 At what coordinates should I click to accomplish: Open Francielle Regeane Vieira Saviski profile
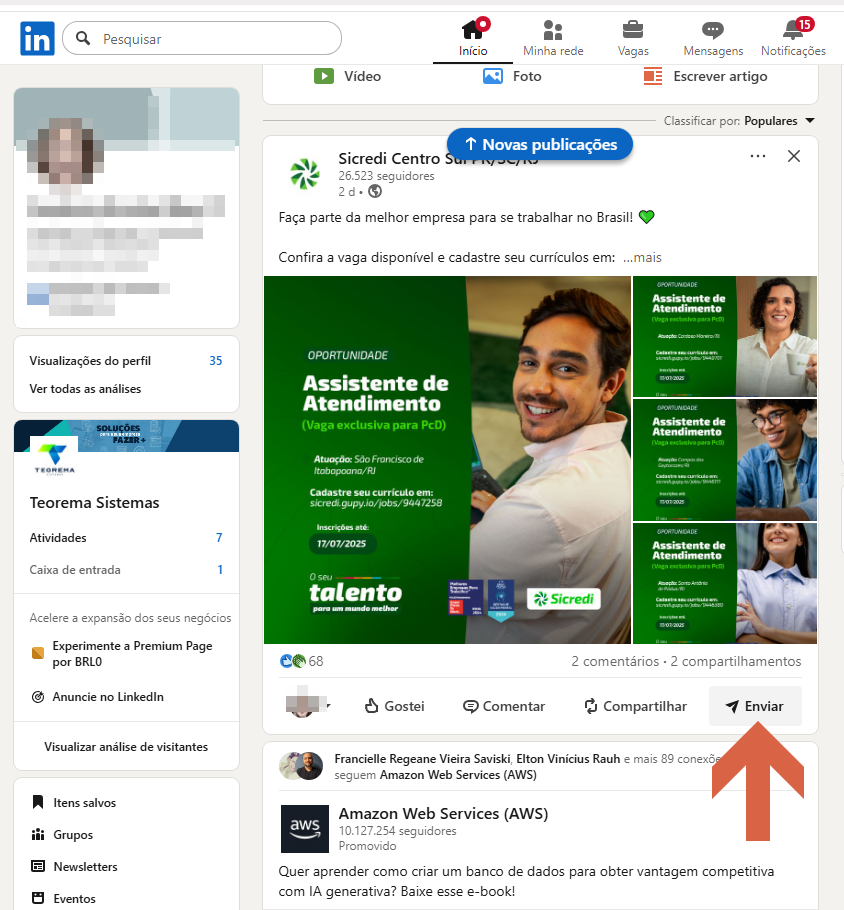pyautogui.click(x=422, y=759)
